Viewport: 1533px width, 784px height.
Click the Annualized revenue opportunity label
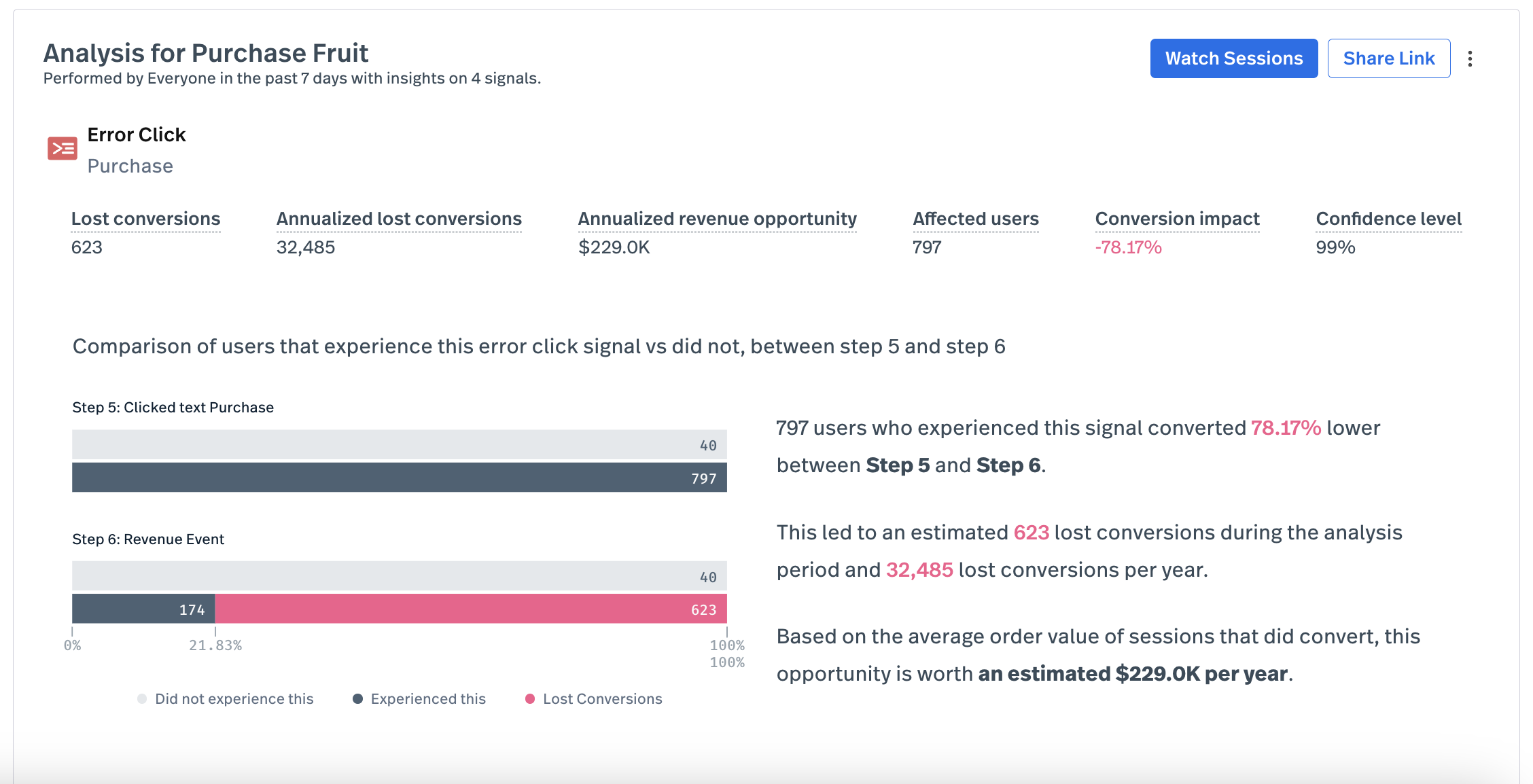pyautogui.click(x=717, y=219)
